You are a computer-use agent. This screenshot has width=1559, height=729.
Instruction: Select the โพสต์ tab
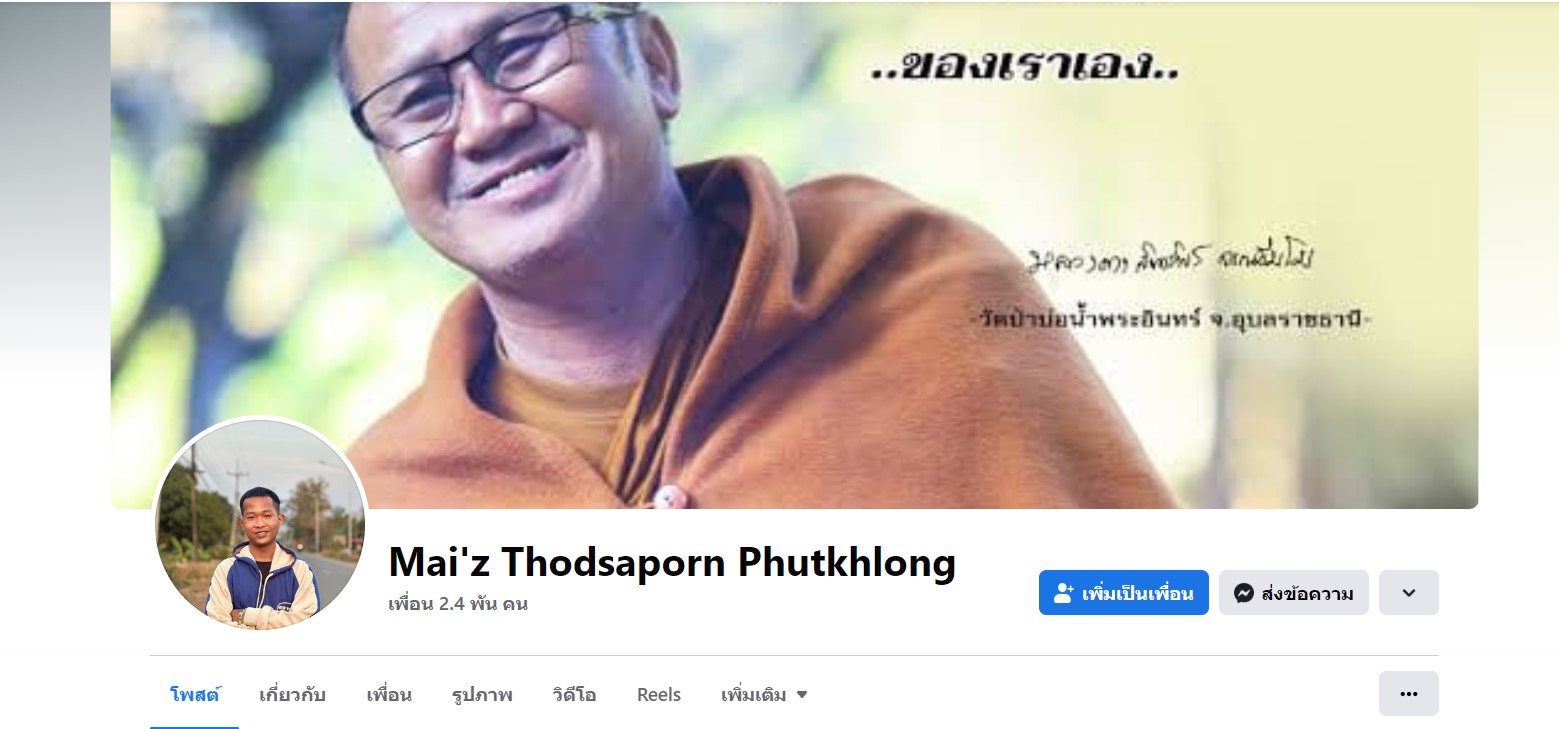[195, 694]
